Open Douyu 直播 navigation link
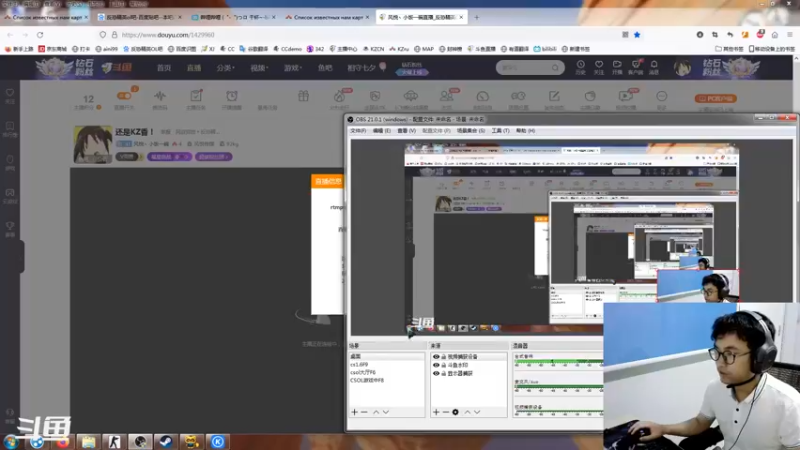The width and height of the screenshot is (800, 450). 194,68
